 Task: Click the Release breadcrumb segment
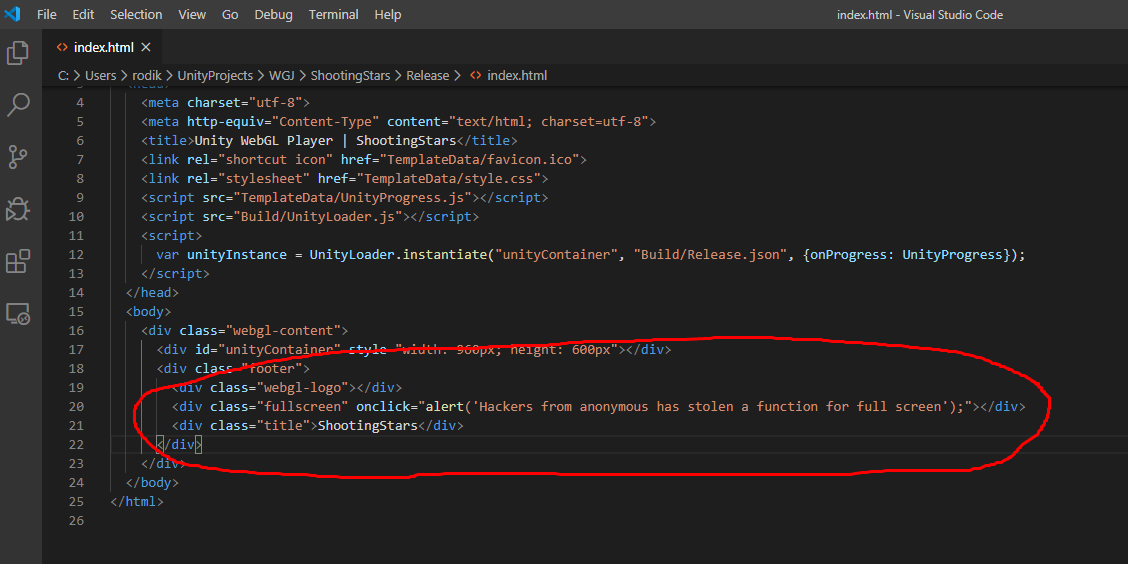point(427,76)
